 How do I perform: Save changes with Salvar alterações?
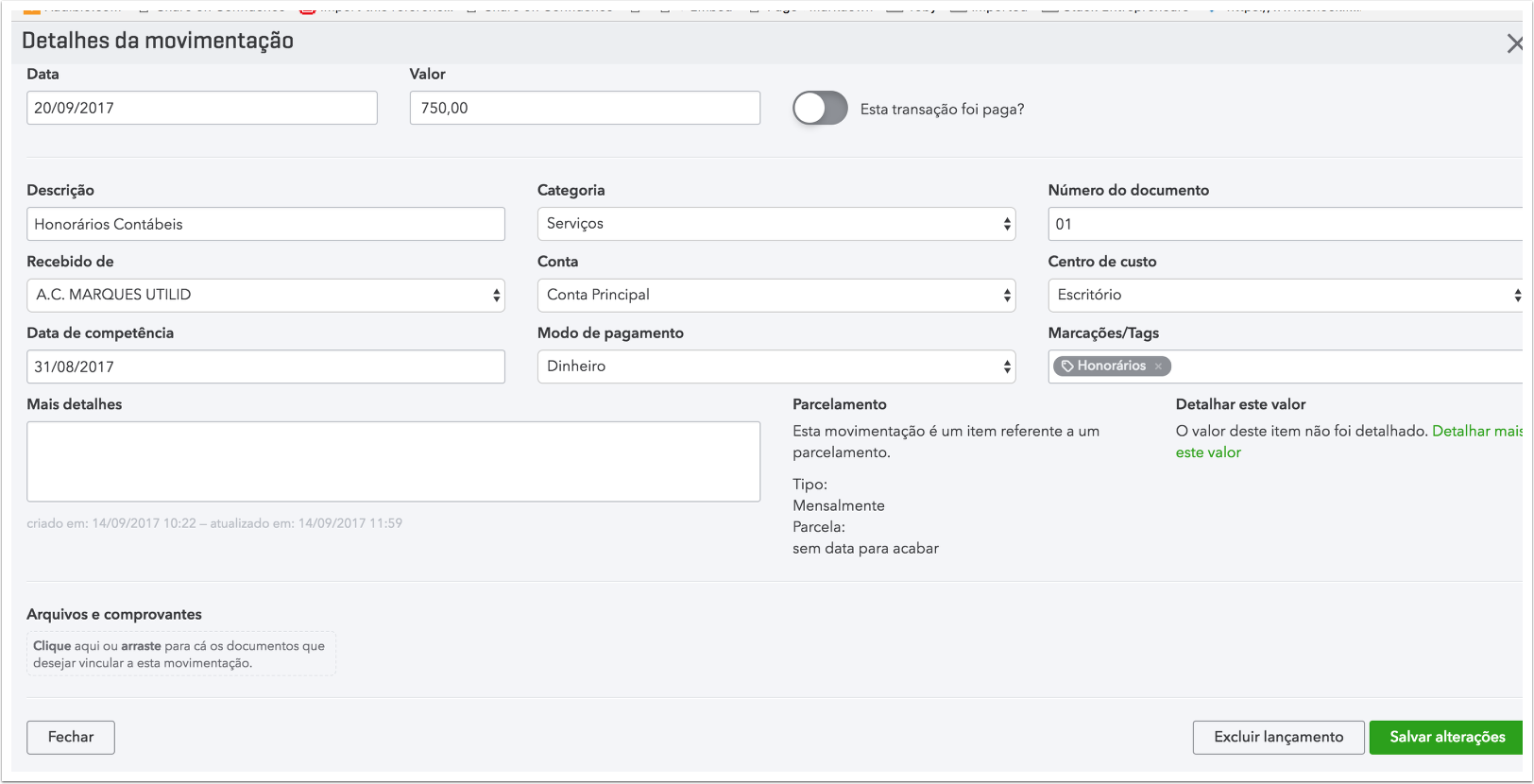point(1446,738)
